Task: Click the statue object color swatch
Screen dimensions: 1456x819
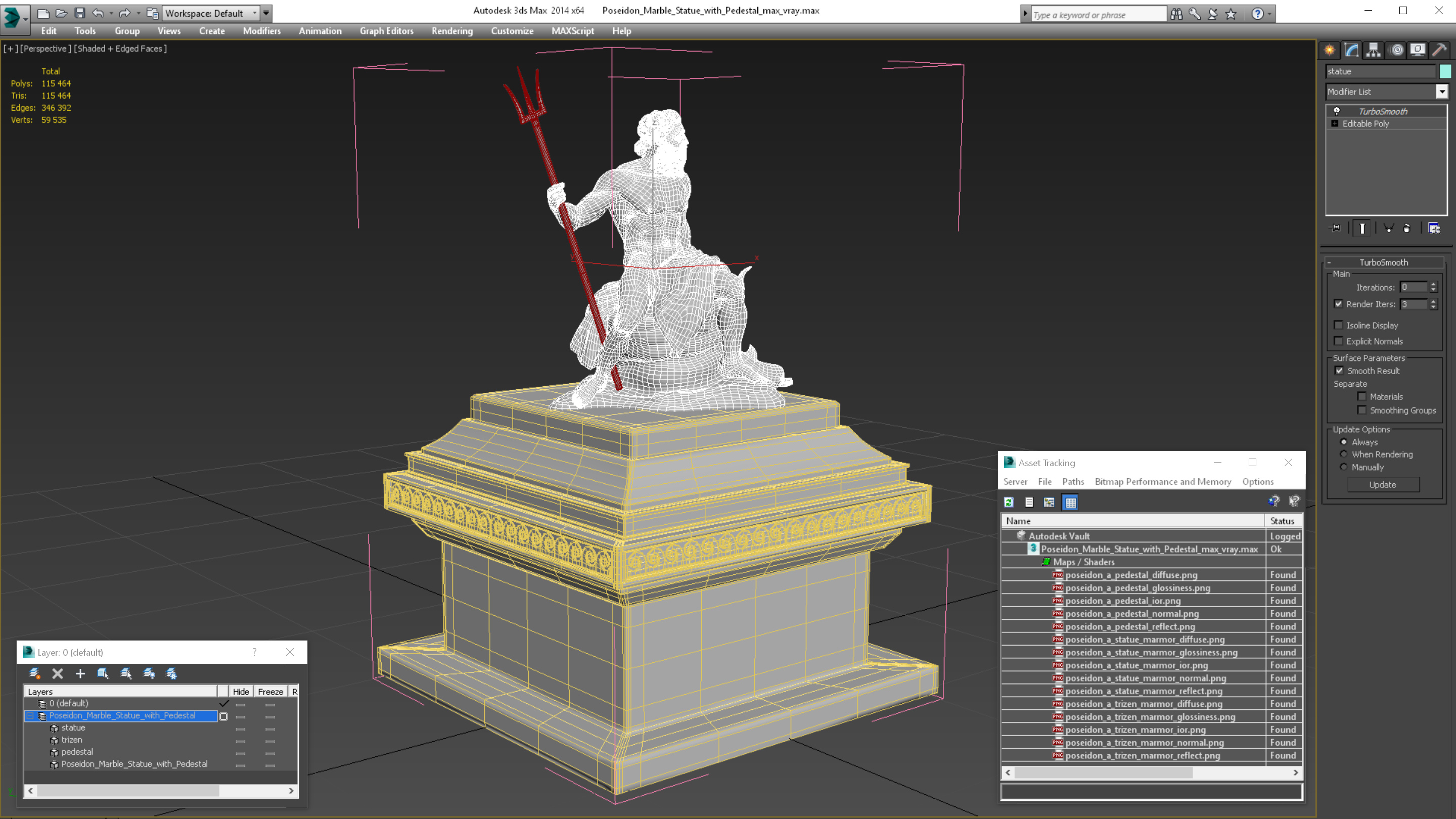Action: (1445, 71)
